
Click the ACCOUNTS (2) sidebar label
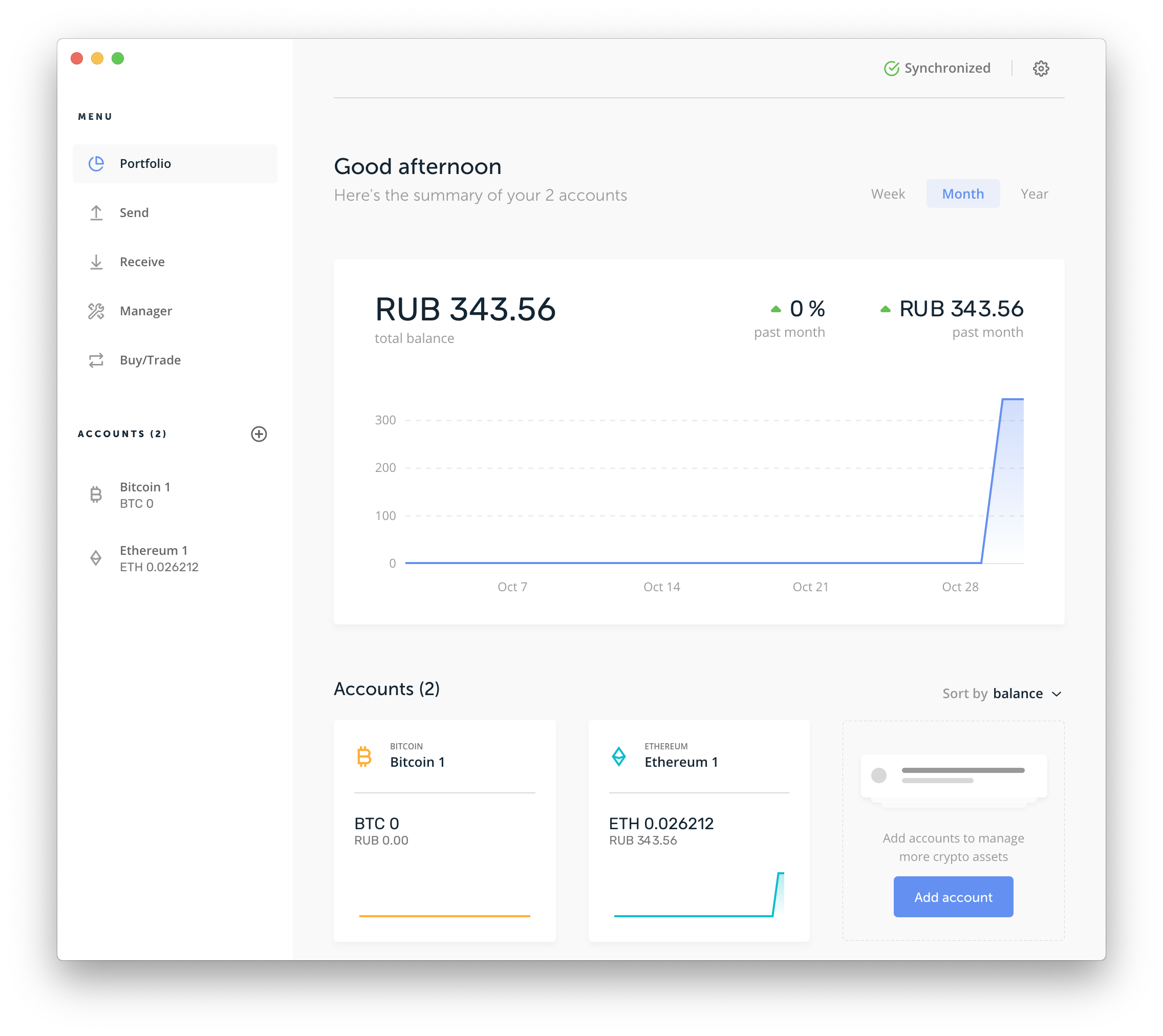coord(122,434)
